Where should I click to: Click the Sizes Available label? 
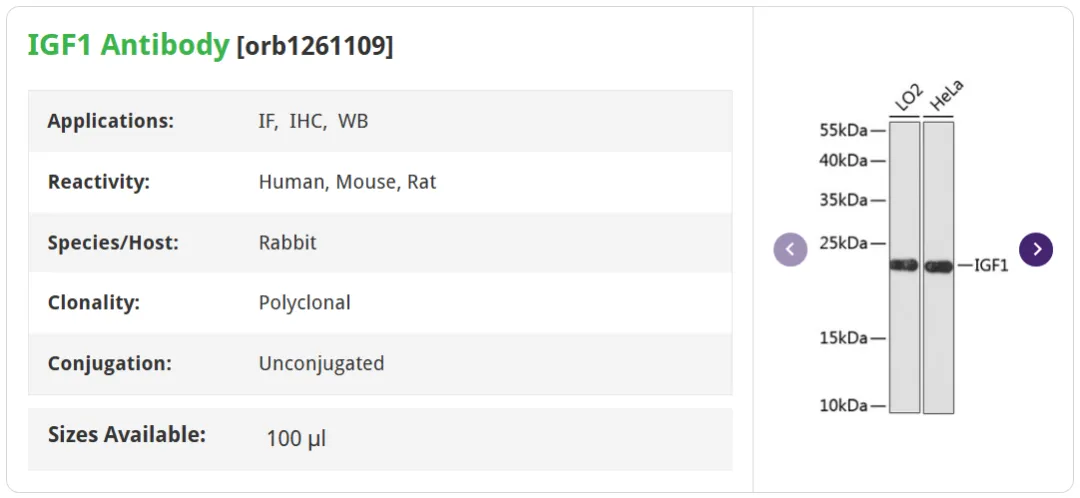(x=127, y=435)
